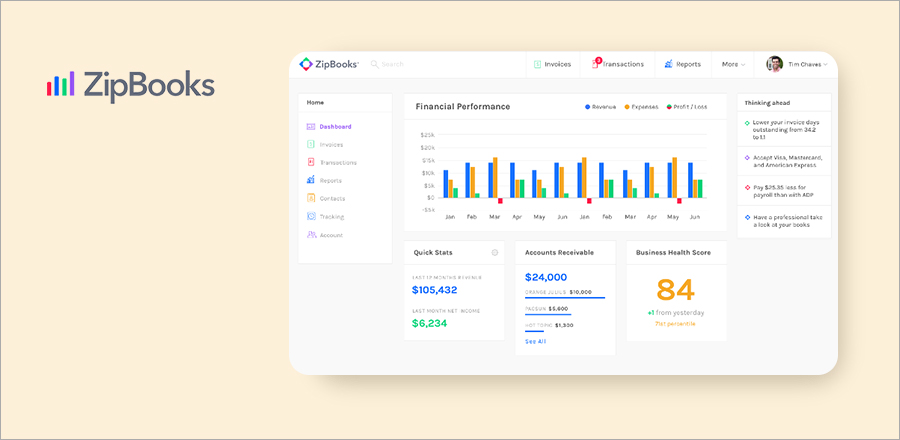Click the Reports sidebar icon
Viewport: 900px width, 440px height.
[x=311, y=180]
